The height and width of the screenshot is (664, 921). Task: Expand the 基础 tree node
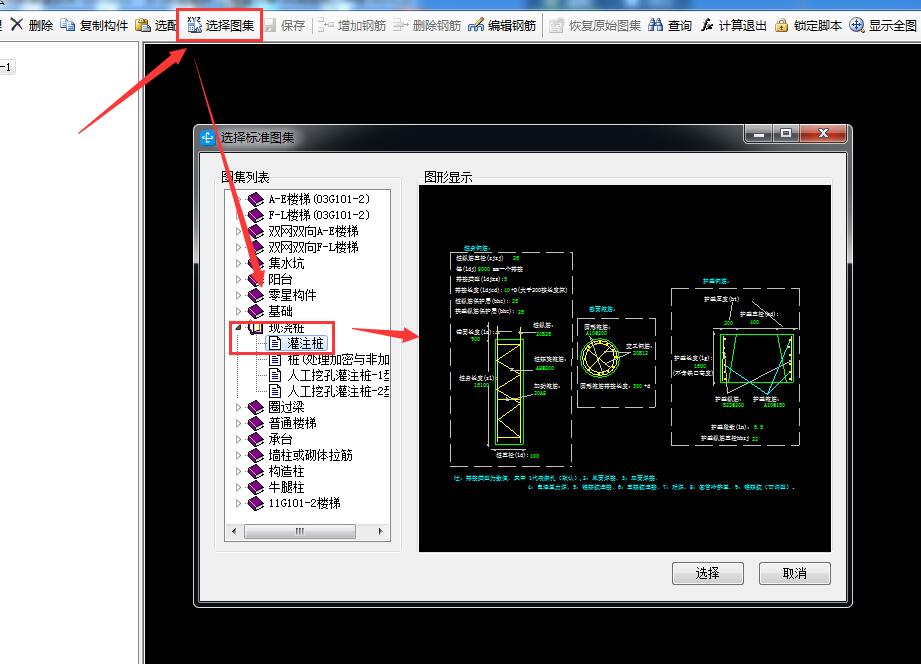click(x=238, y=311)
